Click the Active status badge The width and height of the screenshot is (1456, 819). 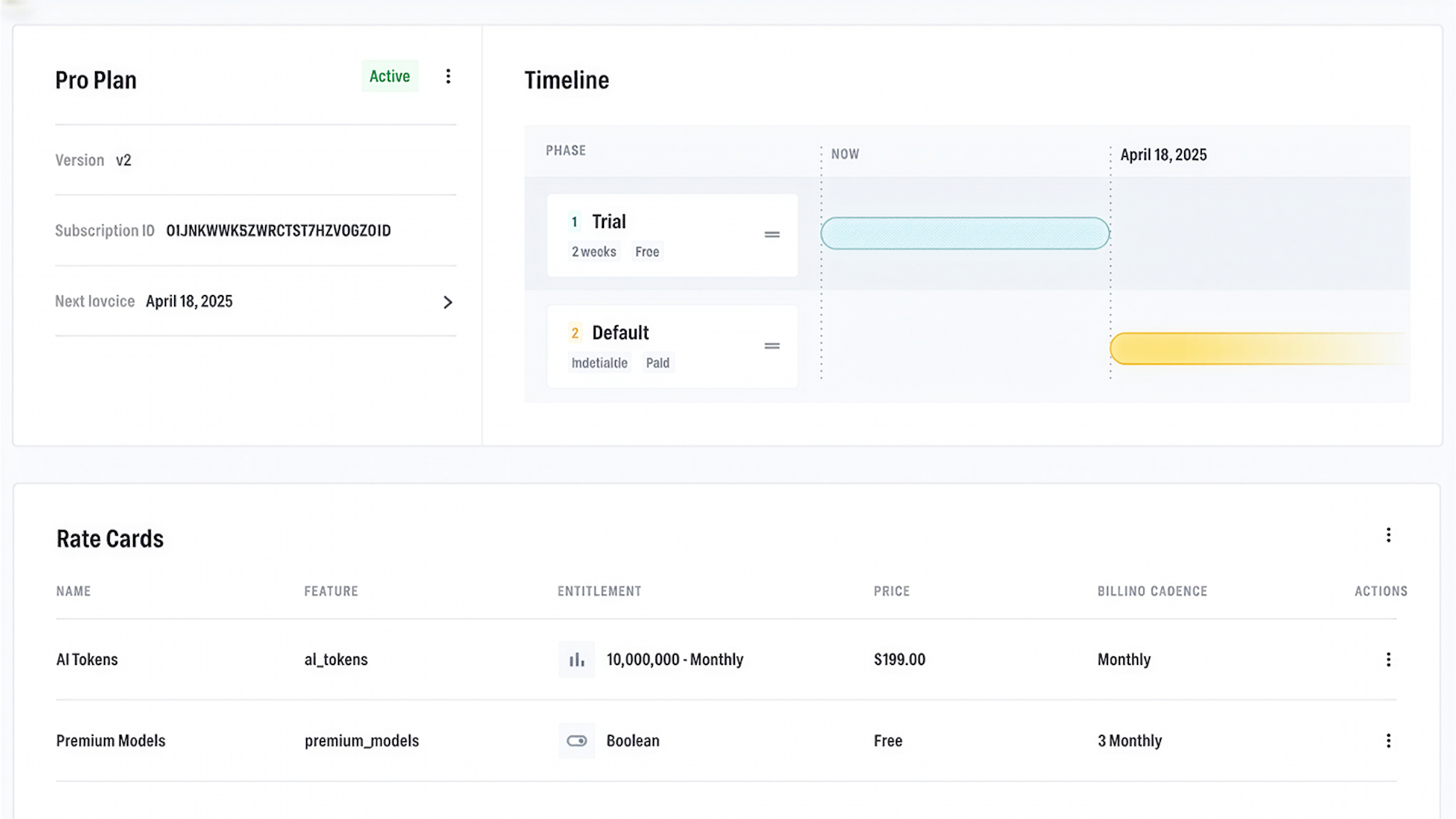point(390,76)
